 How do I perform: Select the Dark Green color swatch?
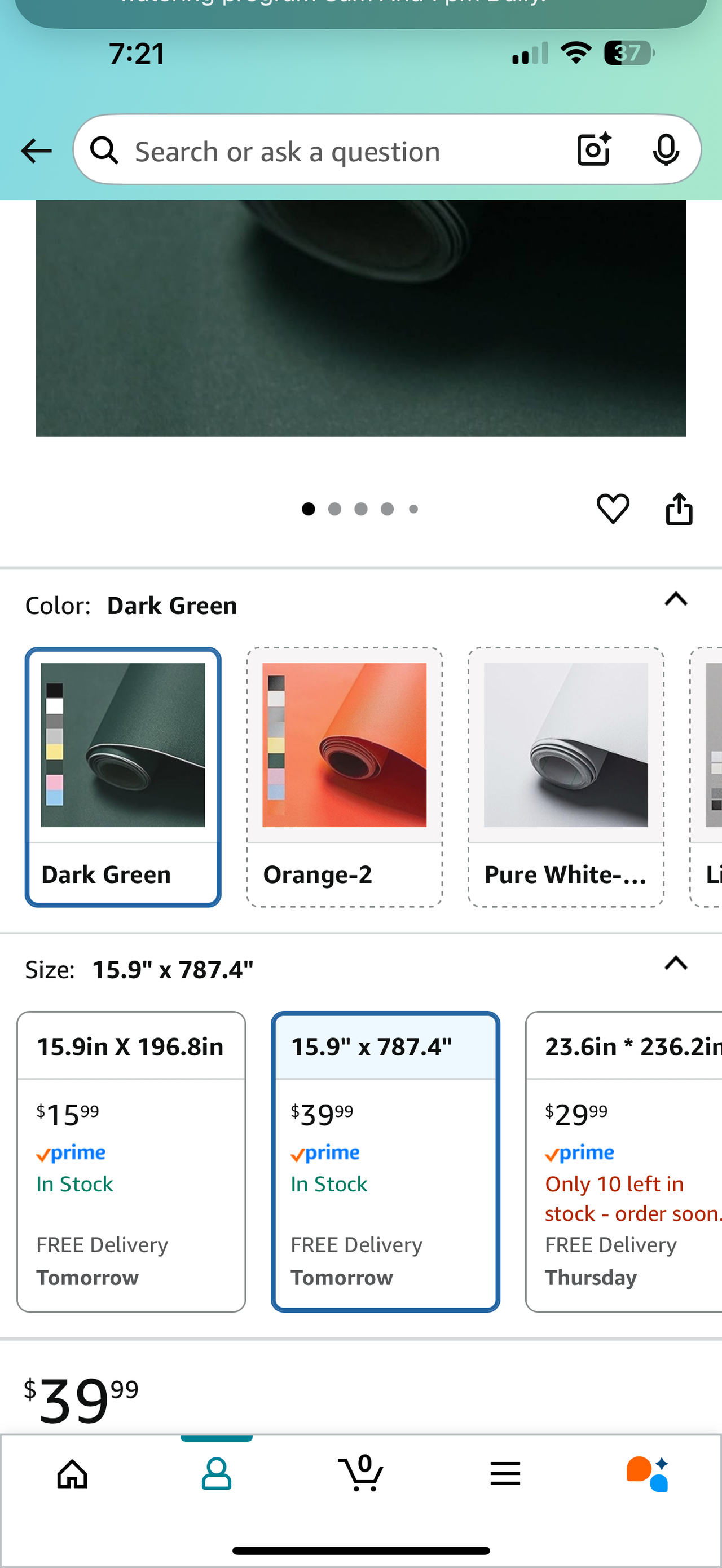[123, 777]
